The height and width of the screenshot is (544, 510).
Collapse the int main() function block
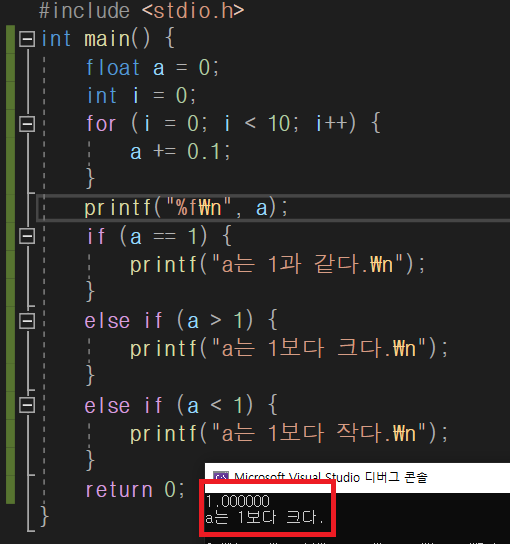[27, 39]
